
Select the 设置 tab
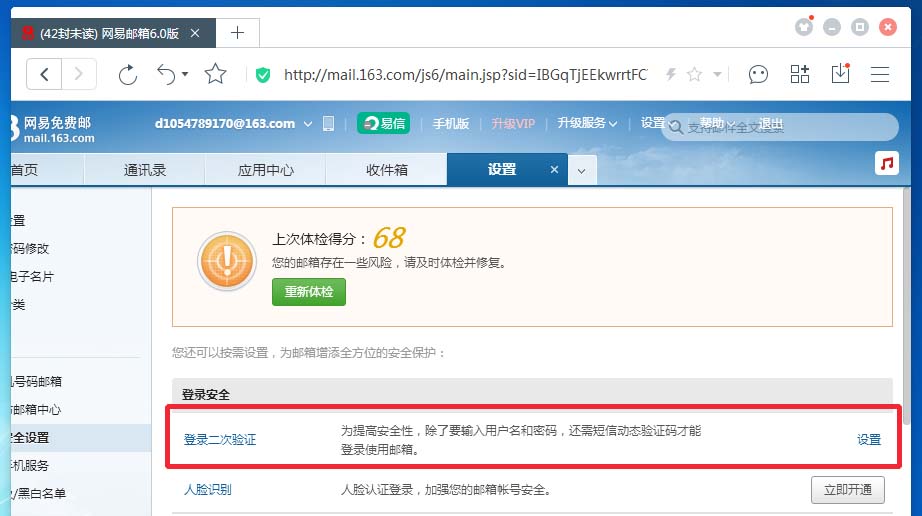click(501, 169)
